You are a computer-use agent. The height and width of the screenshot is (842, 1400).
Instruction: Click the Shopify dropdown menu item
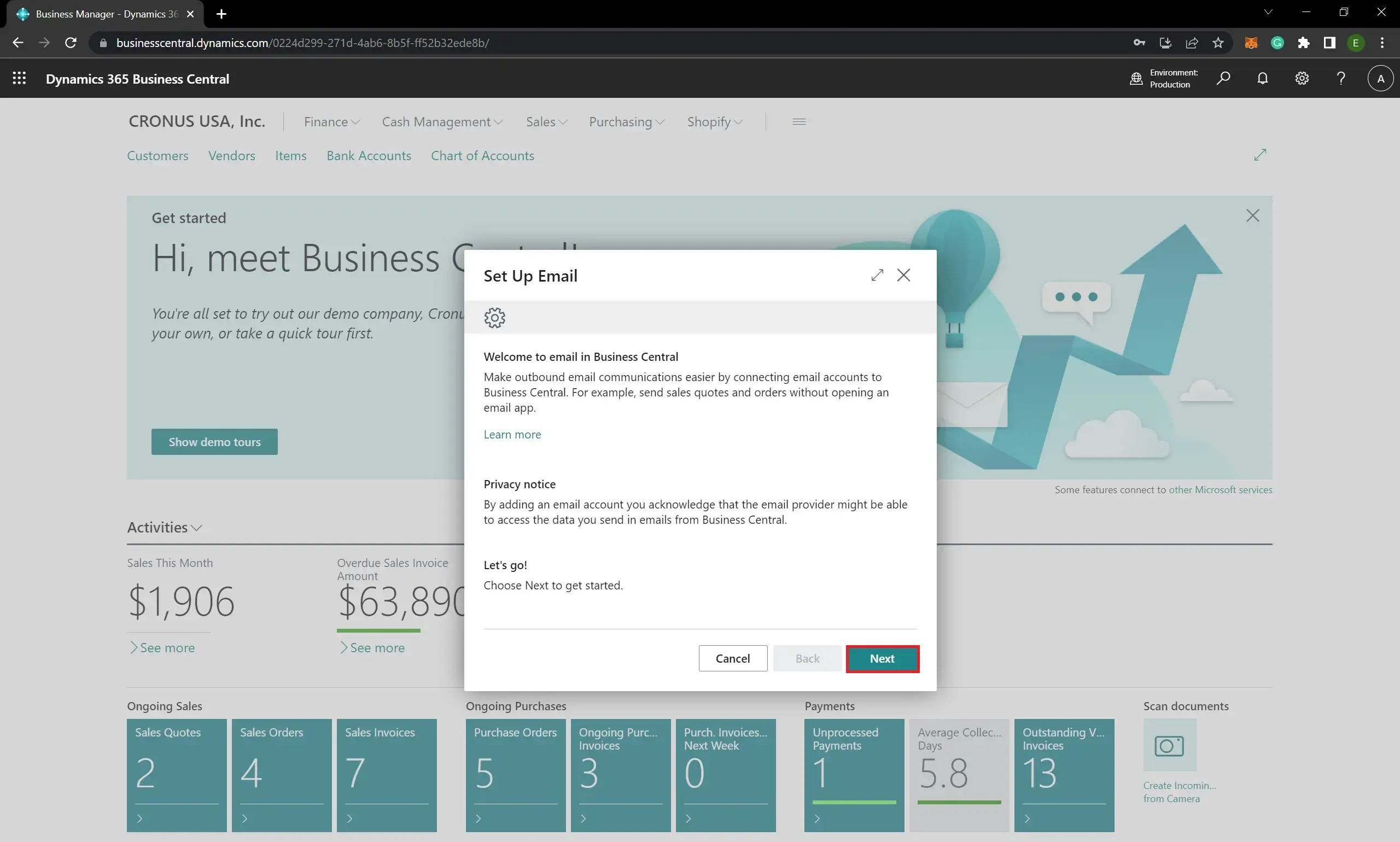[x=713, y=121]
